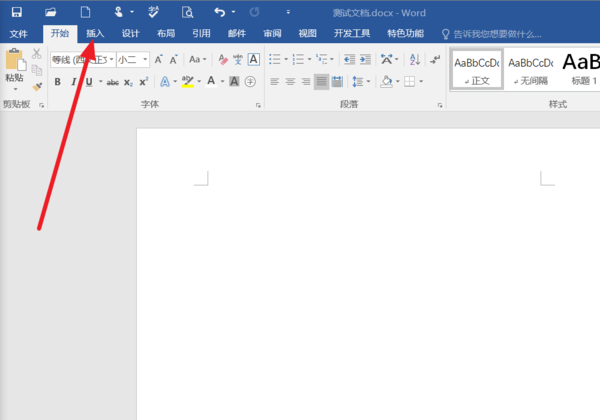Click the yellow text highlight color button
The image size is (600, 420).
(186, 82)
